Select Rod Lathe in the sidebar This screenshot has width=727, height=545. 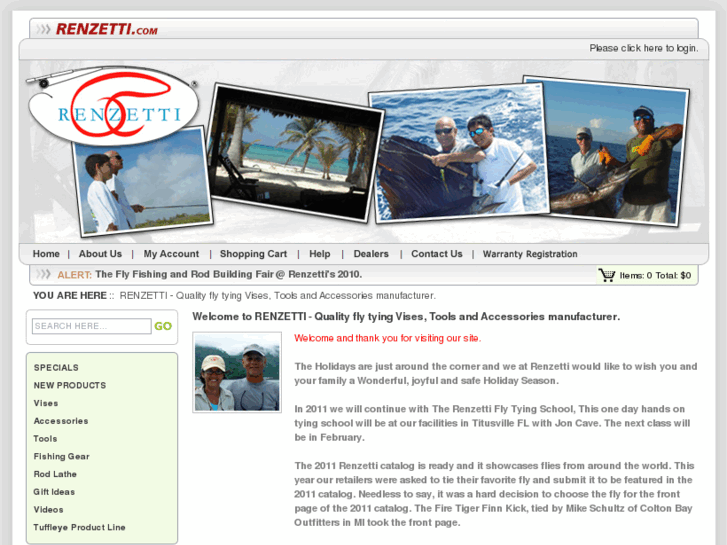tap(55, 474)
